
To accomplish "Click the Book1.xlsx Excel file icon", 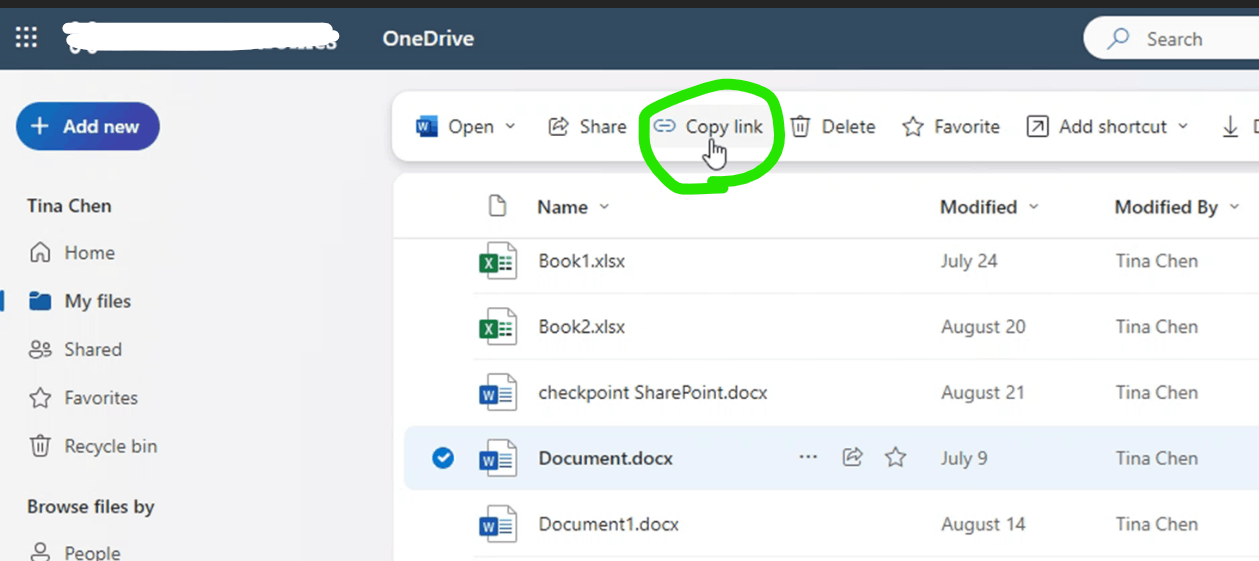I will 497,262.
